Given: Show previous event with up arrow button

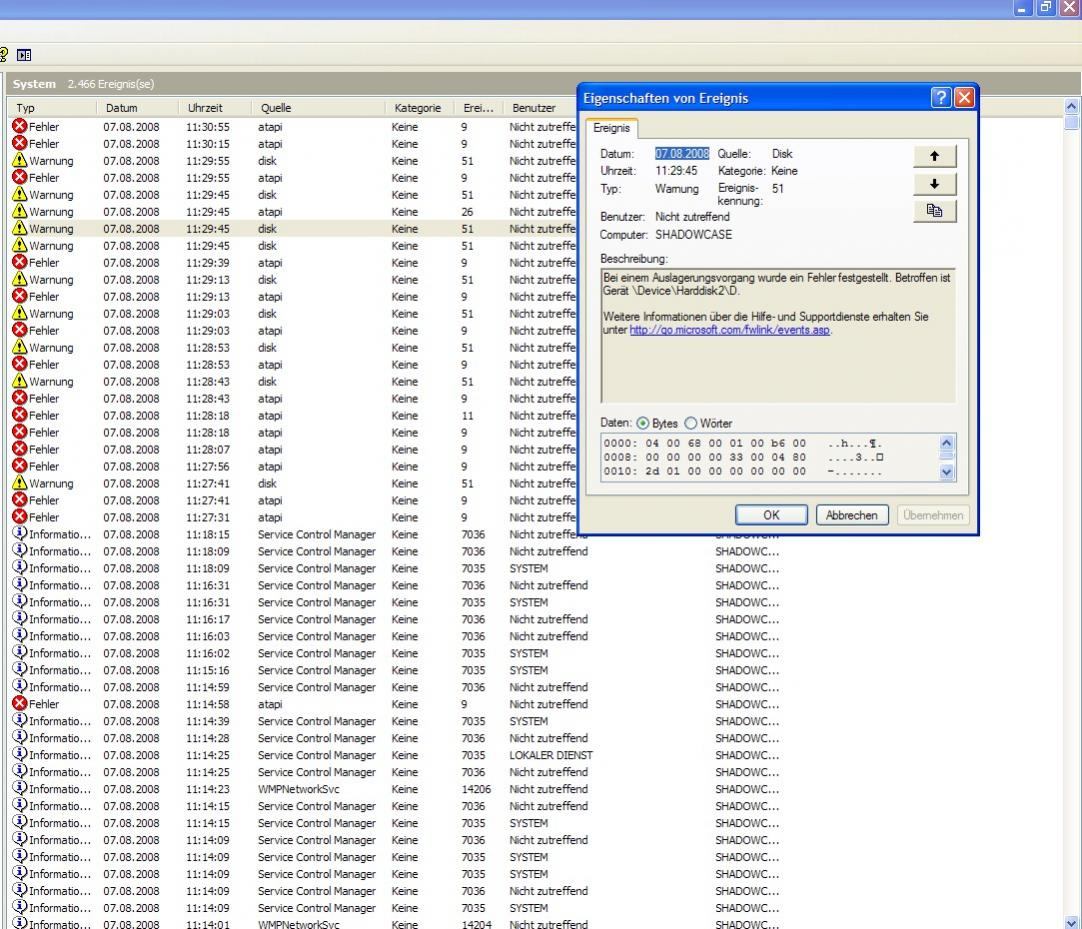Looking at the screenshot, I should 934,156.
